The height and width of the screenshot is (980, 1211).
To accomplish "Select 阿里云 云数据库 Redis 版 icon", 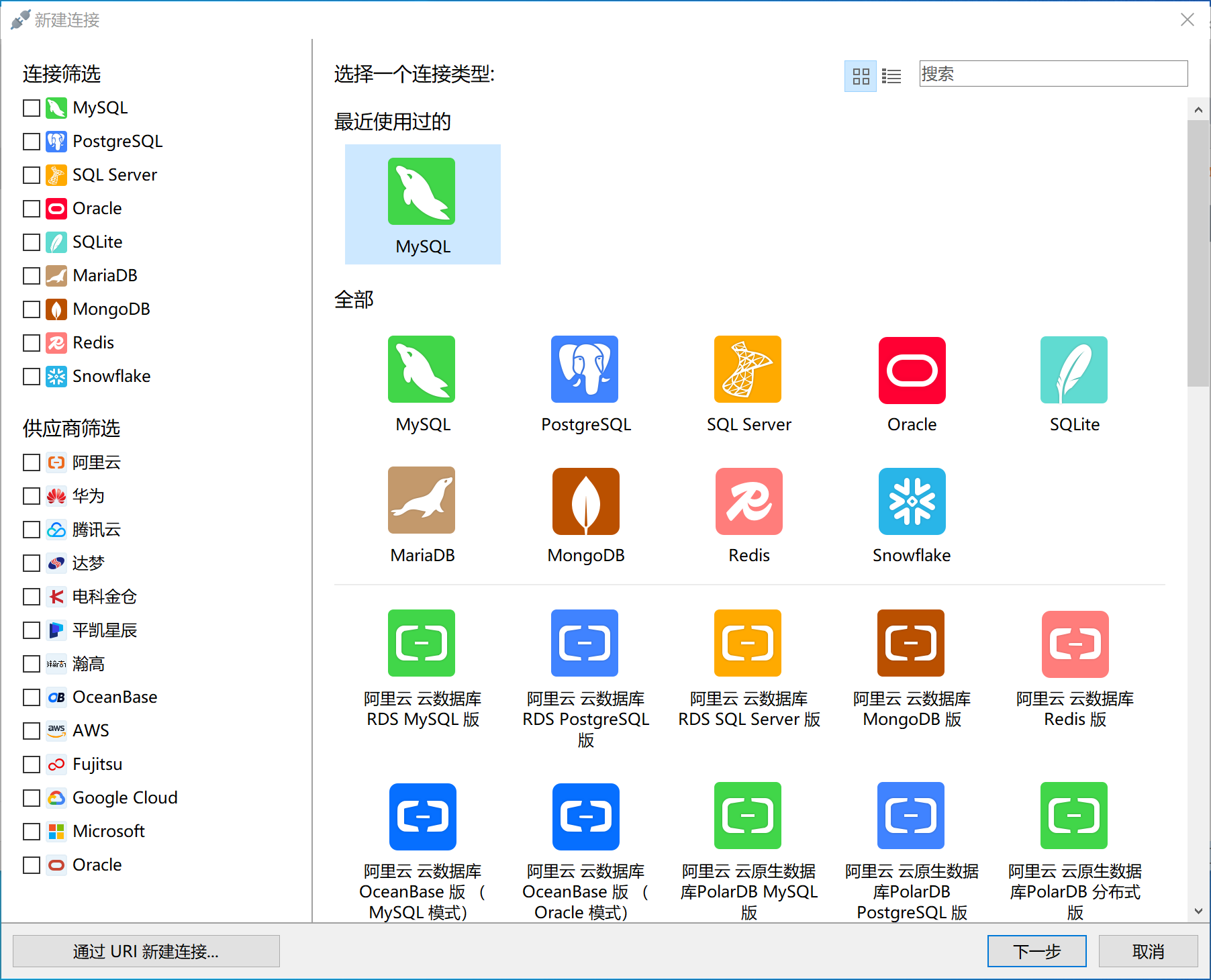I will click(1075, 644).
